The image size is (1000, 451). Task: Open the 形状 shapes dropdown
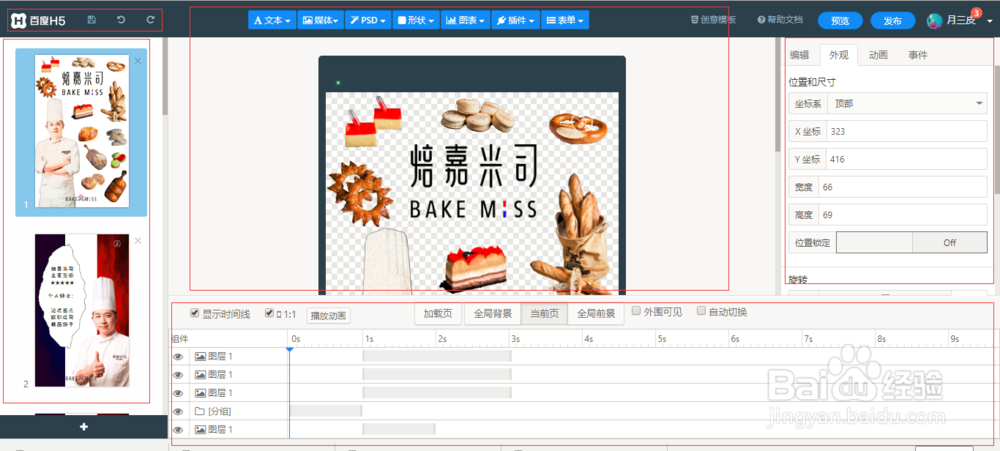tap(415, 20)
